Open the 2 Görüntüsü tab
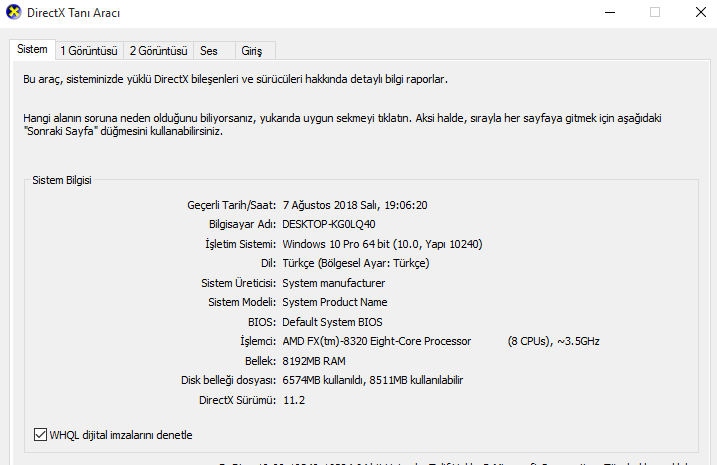The height and width of the screenshot is (465, 717). 158,51
